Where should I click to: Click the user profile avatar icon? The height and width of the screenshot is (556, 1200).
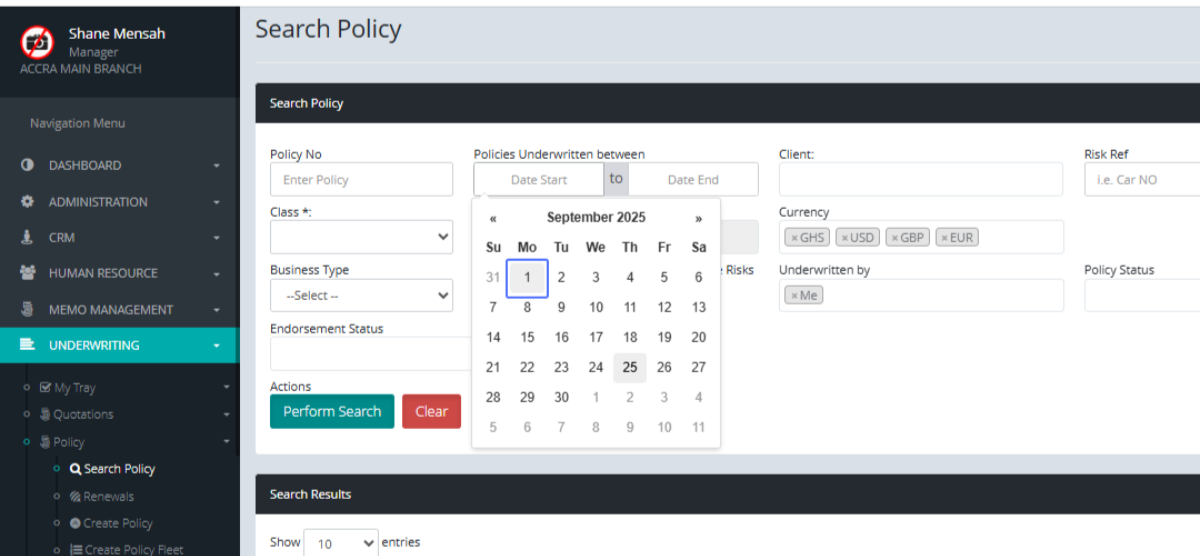coord(37,42)
